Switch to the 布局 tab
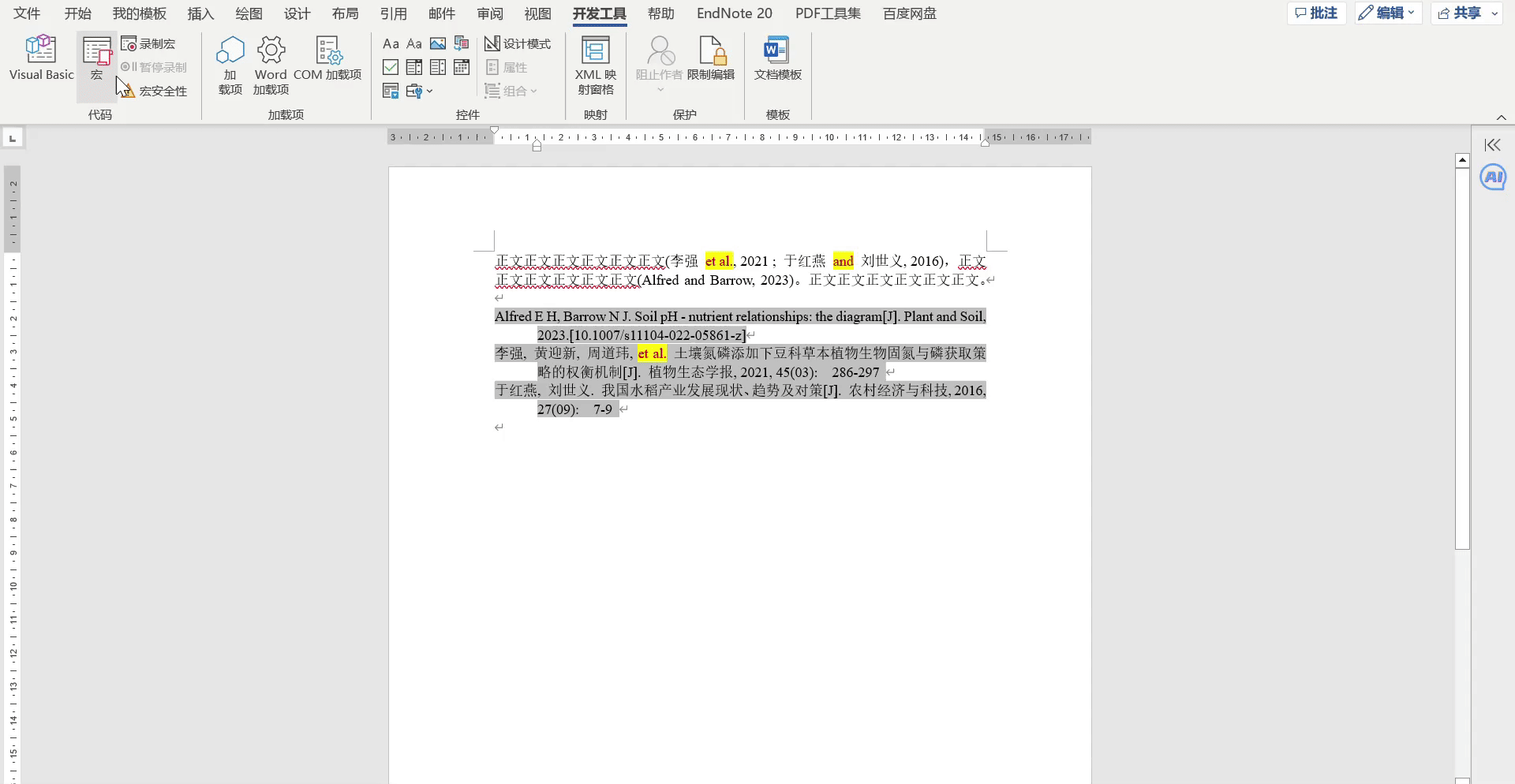The image size is (1515, 784). [x=345, y=13]
